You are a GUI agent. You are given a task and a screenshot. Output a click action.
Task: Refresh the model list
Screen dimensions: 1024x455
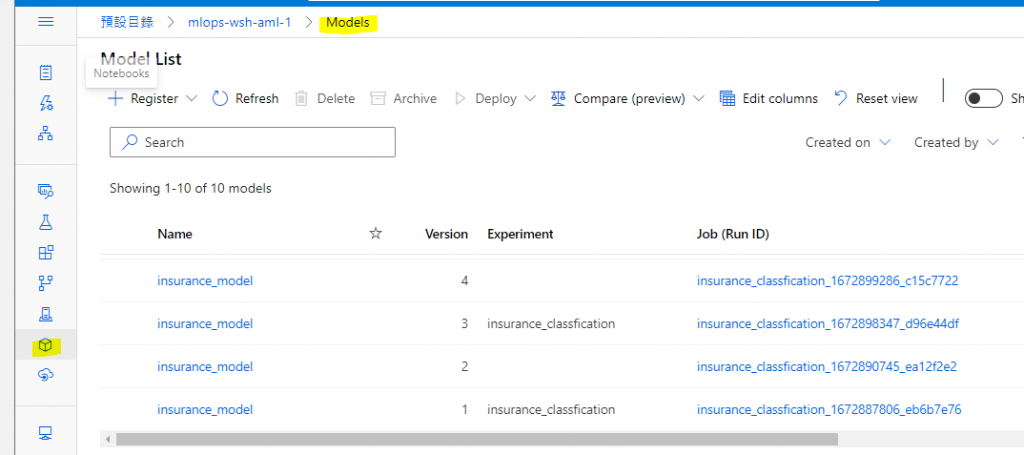point(246,98)
